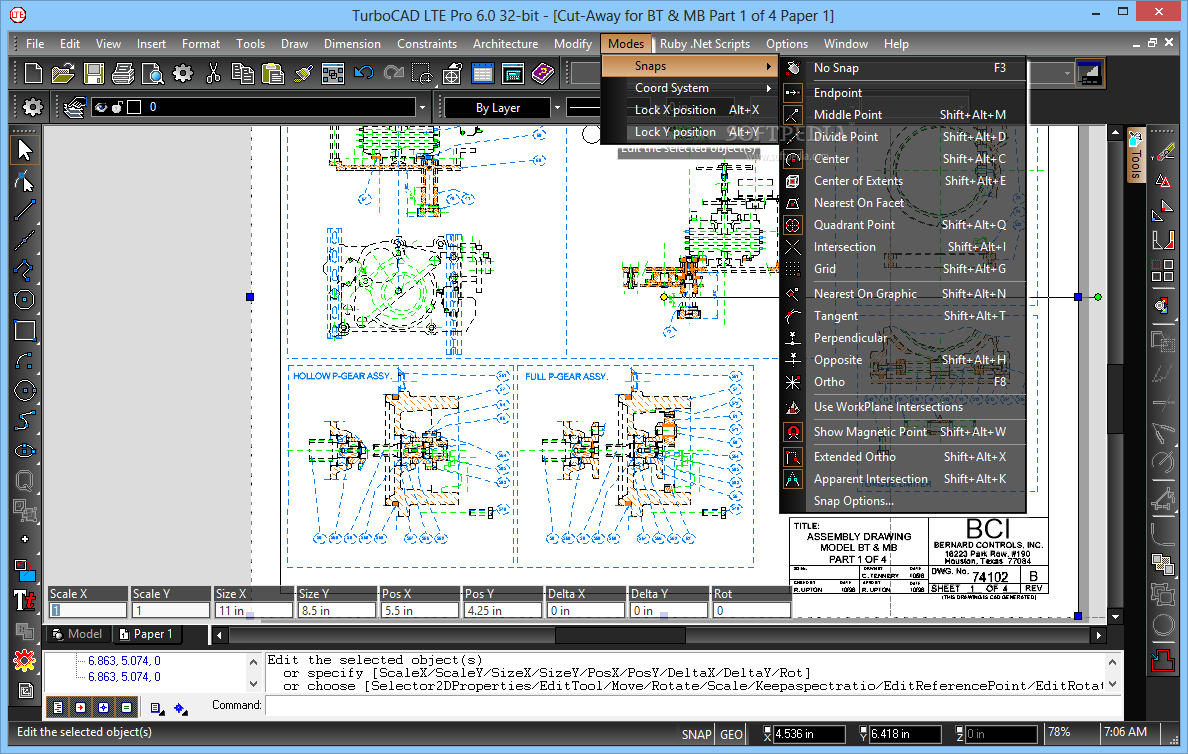Open print preview with the magnifier page icon

(152, 74)
